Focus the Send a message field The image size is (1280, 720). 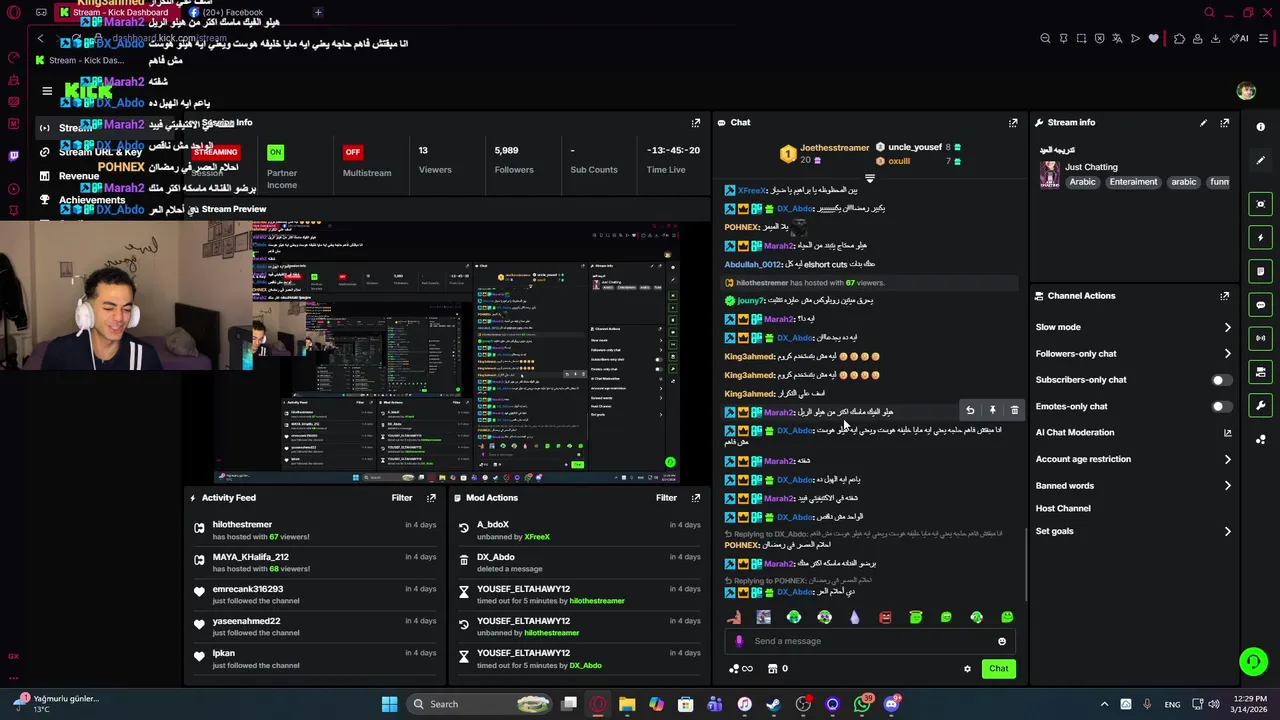pos(870,642)
